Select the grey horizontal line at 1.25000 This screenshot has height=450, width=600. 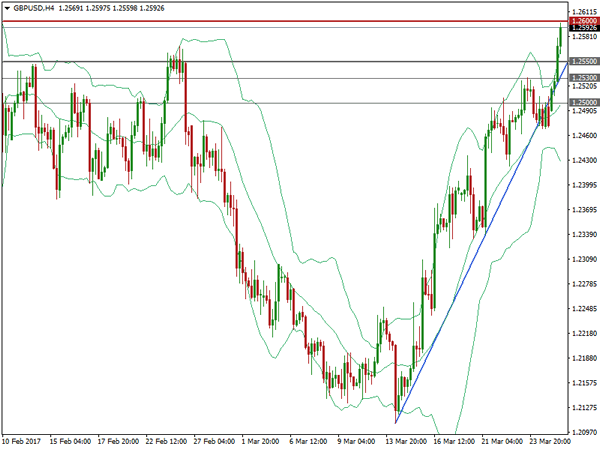click(285, 103)
